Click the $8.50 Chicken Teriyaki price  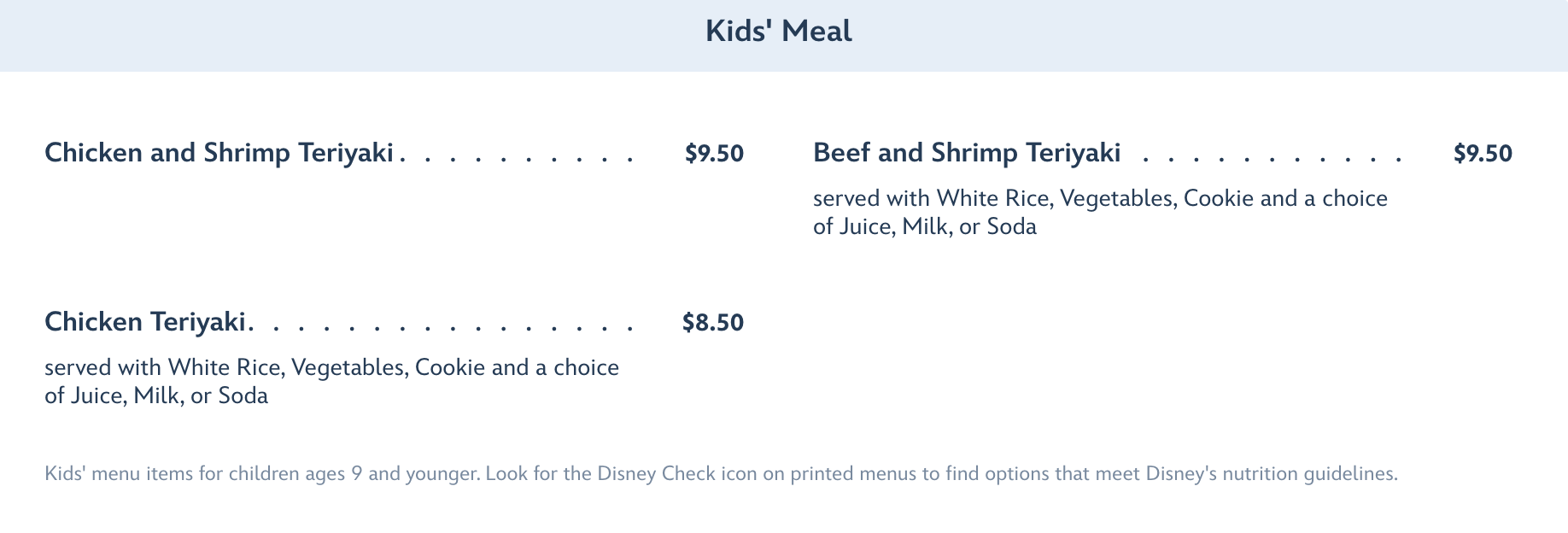pyautogui.click(x=713, y=323)
